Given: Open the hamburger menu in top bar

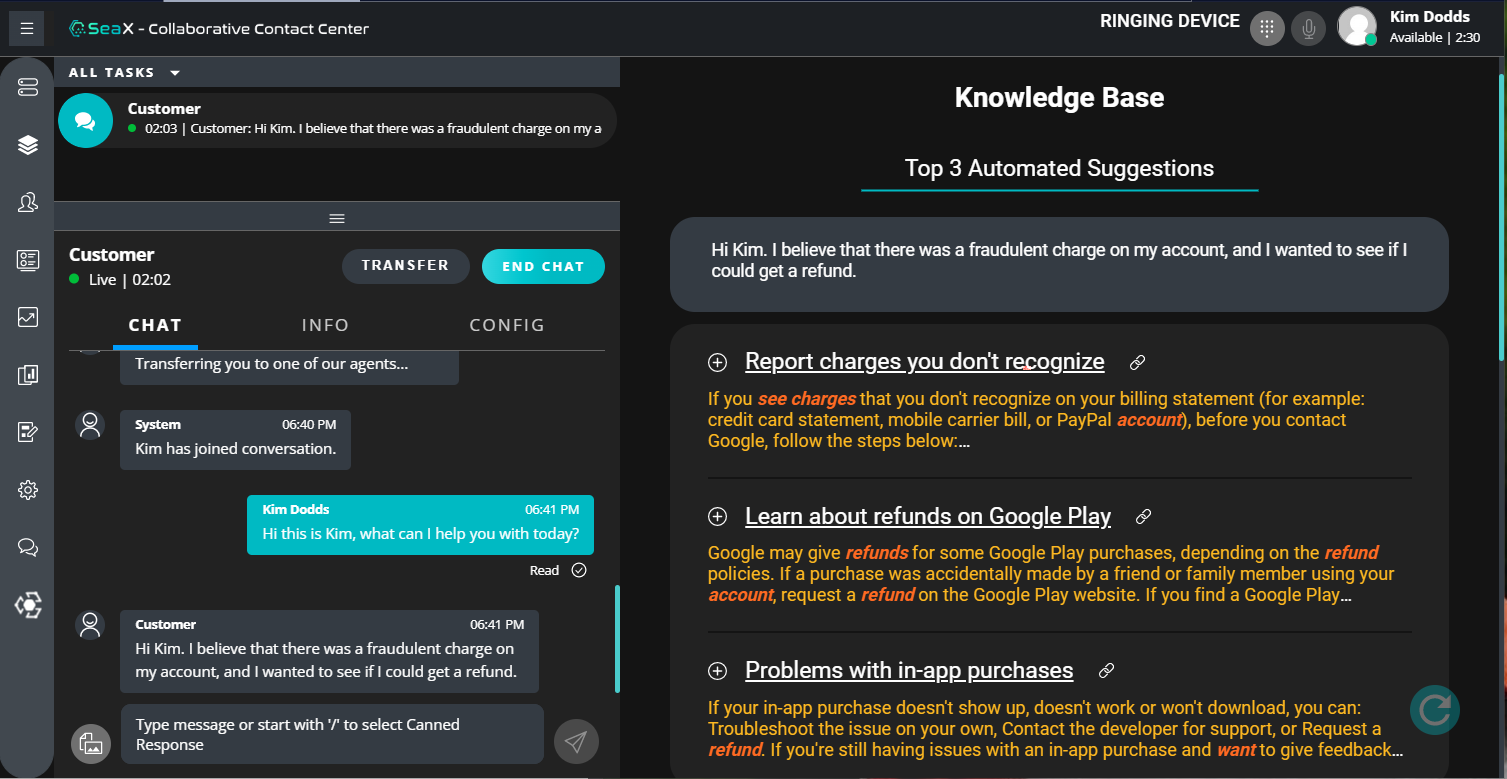Looking at the screenshot, I should (27, 28).
